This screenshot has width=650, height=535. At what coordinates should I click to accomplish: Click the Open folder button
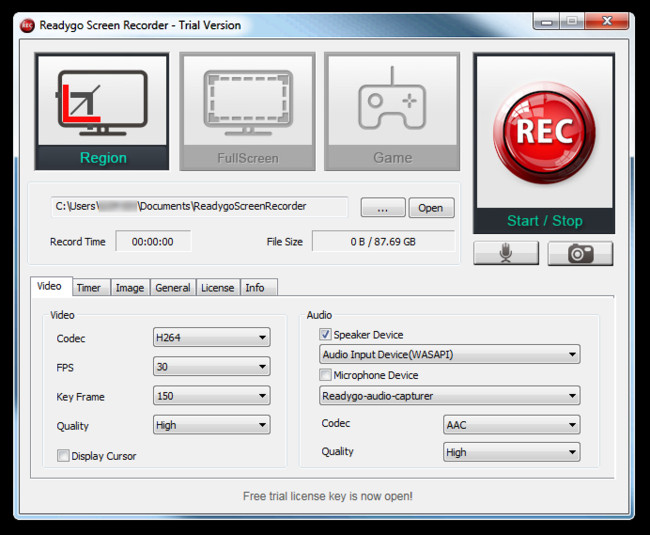(431, 208)
